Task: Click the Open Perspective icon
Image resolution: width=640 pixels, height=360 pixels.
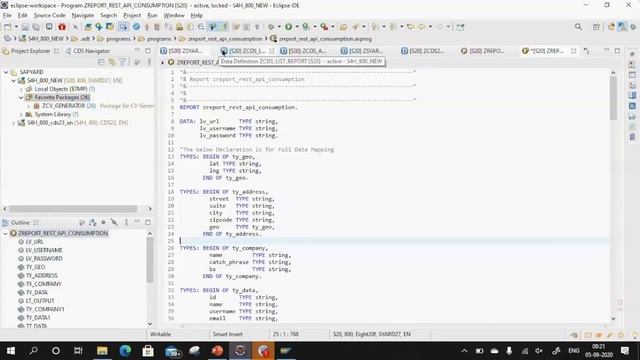Action: pos(596,27)
